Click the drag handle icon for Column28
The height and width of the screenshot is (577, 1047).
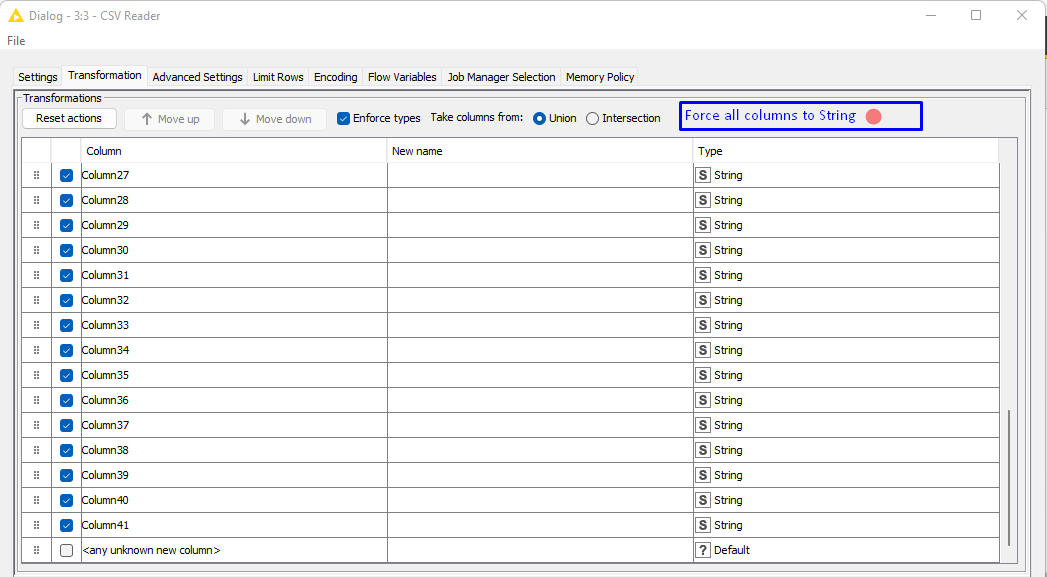[36, 200]
